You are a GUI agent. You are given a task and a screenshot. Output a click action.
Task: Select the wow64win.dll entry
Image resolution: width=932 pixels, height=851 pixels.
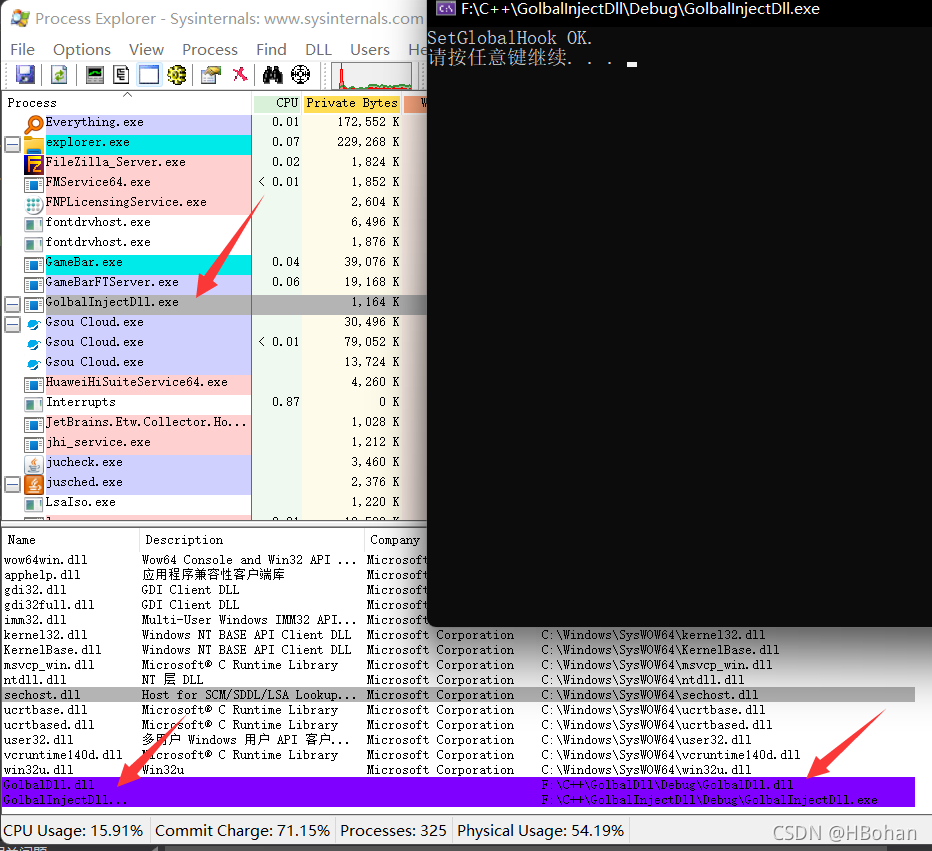pyautogui.click(x=214, y=560)
